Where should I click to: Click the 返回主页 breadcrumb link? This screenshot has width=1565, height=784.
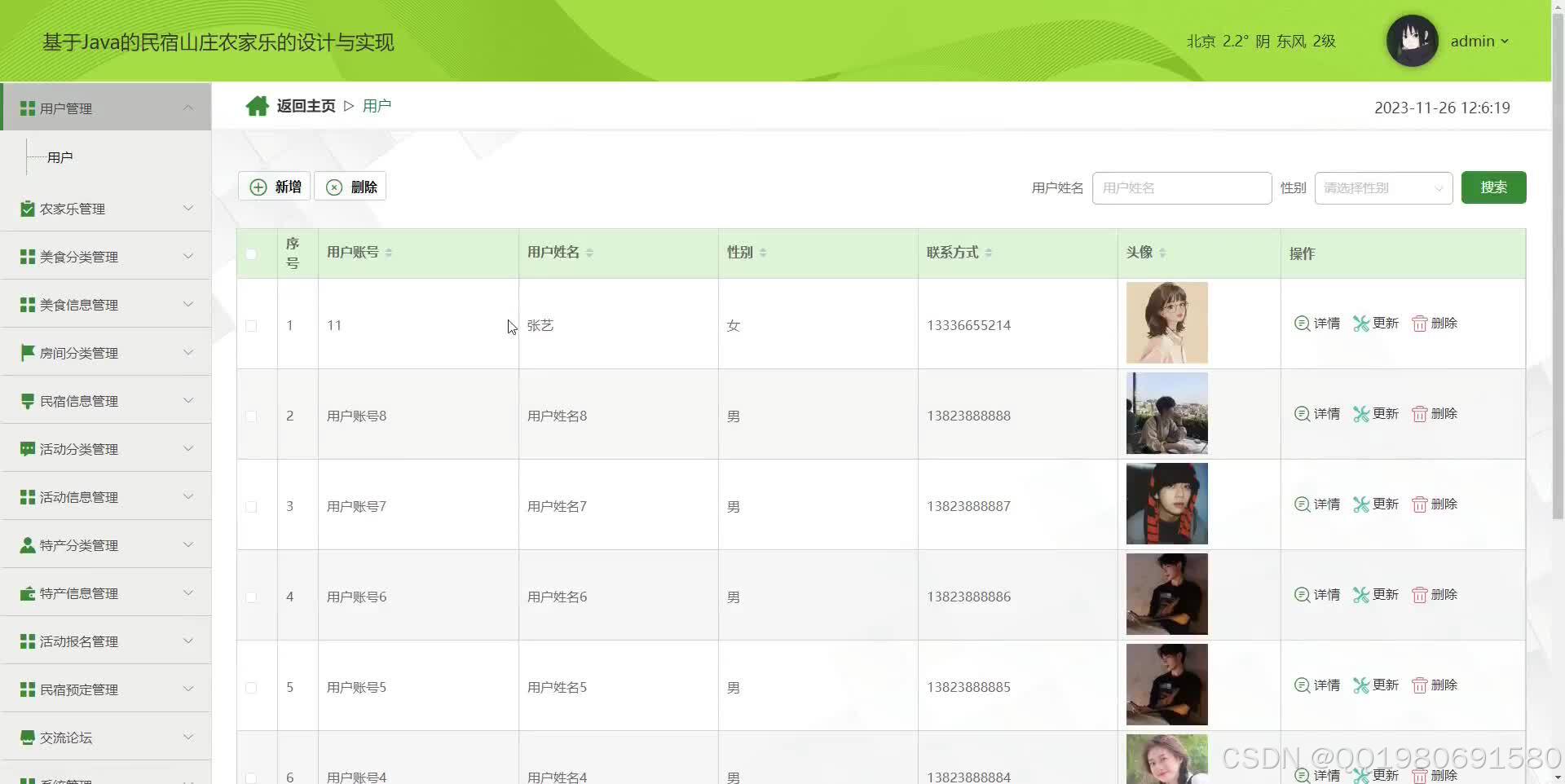coord(306,106)
